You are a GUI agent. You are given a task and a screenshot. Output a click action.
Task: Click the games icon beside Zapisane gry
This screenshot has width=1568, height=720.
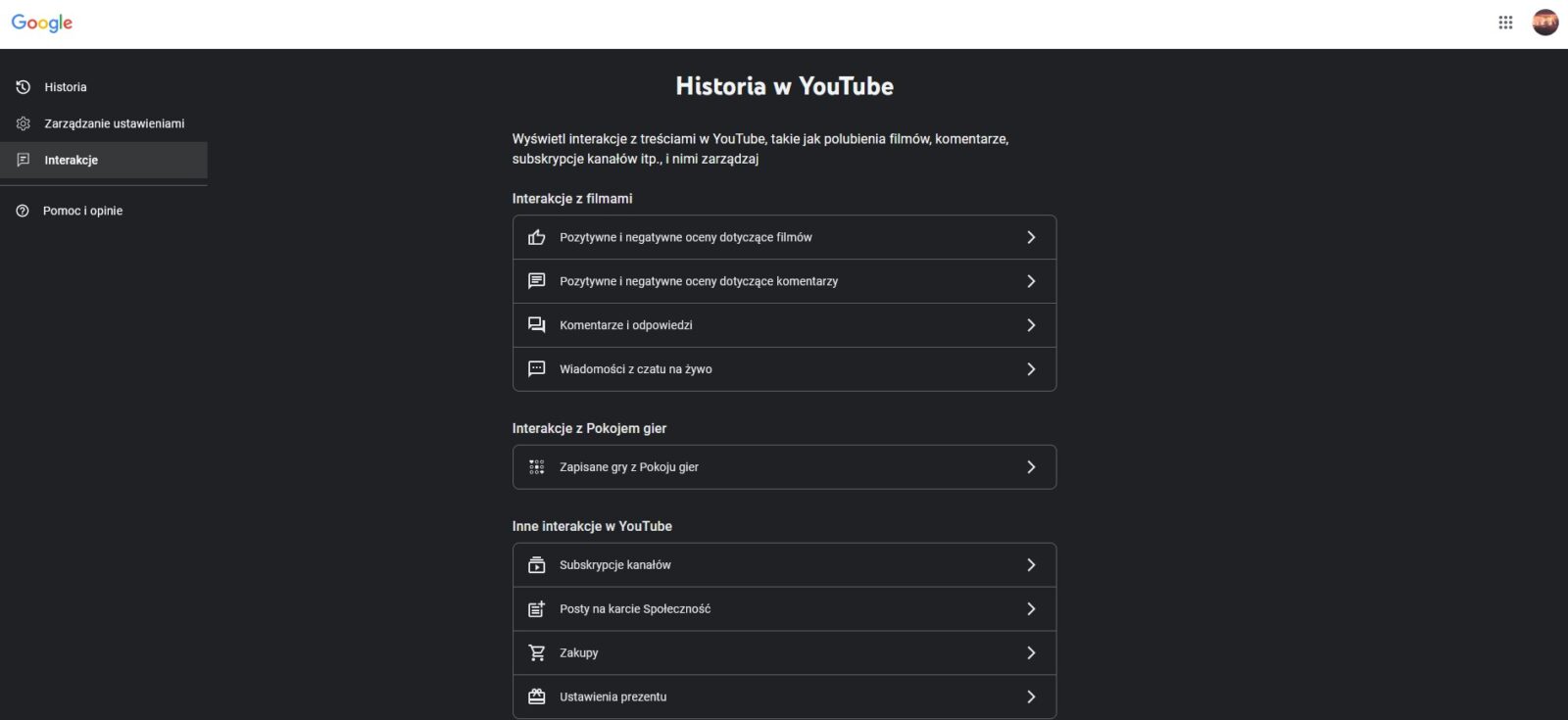click(x=536, y=466)
